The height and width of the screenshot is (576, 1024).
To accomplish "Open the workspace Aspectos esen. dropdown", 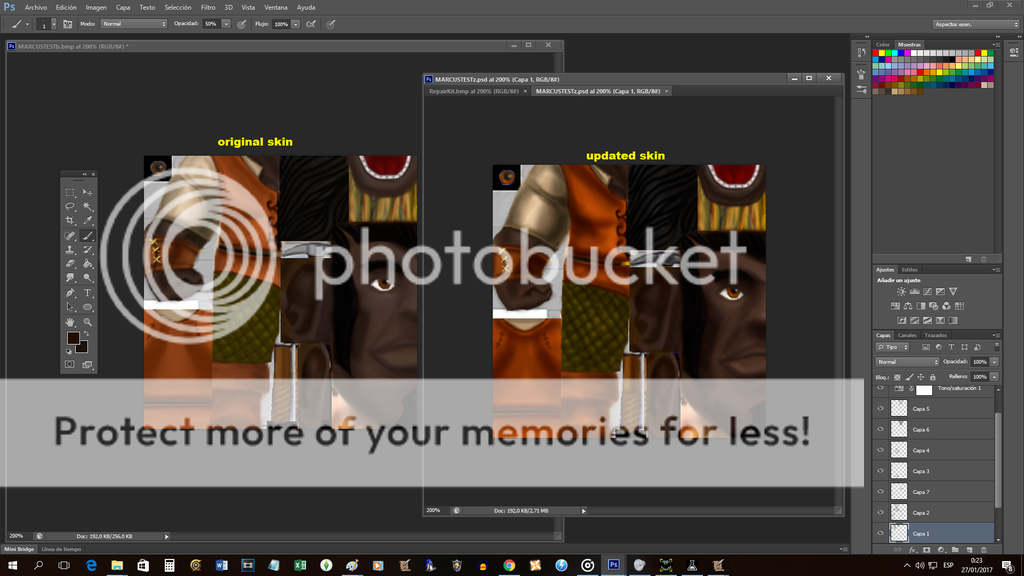I will [x=976, y=24].
